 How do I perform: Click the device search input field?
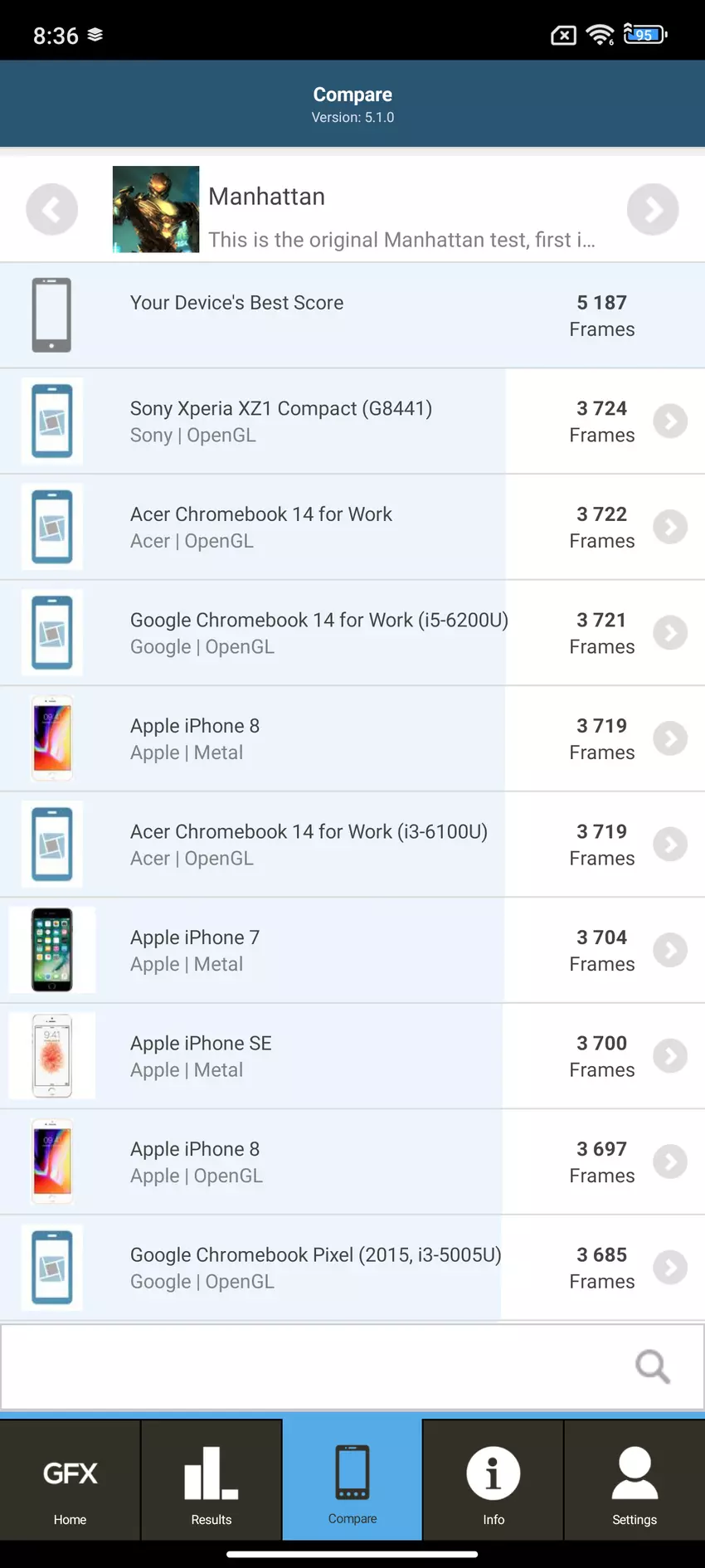click(x=315, y=1366)
